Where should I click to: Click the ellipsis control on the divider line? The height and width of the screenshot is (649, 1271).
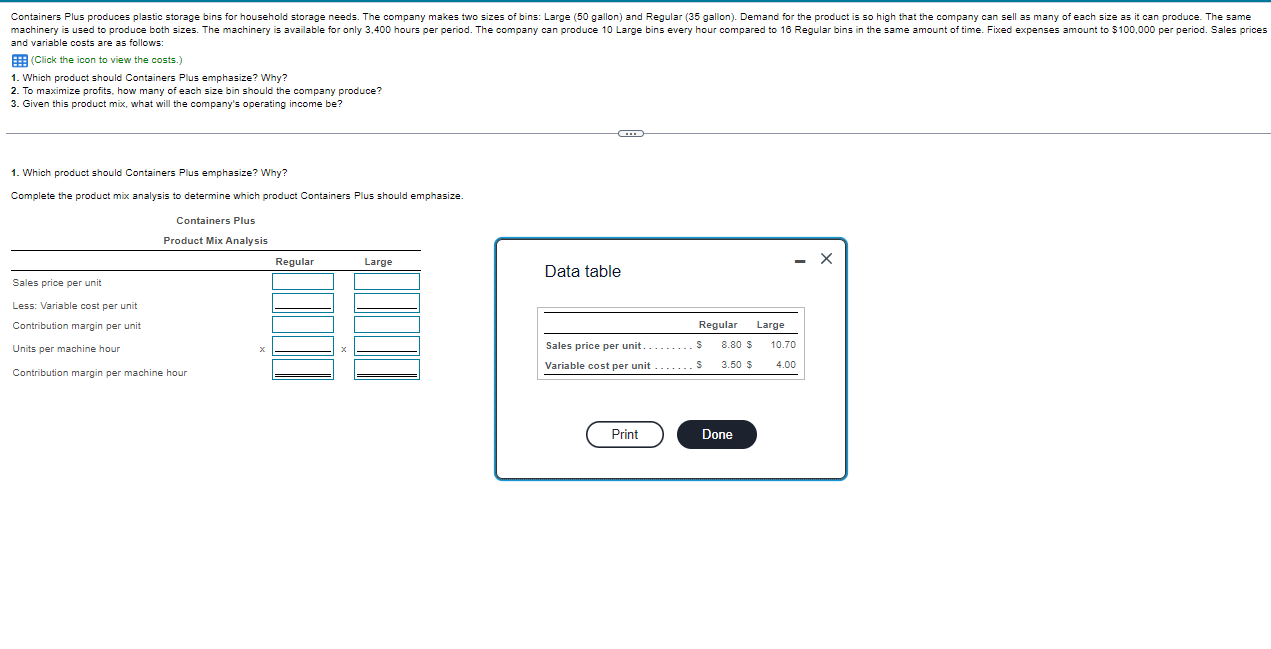click(x=630, y=133)
